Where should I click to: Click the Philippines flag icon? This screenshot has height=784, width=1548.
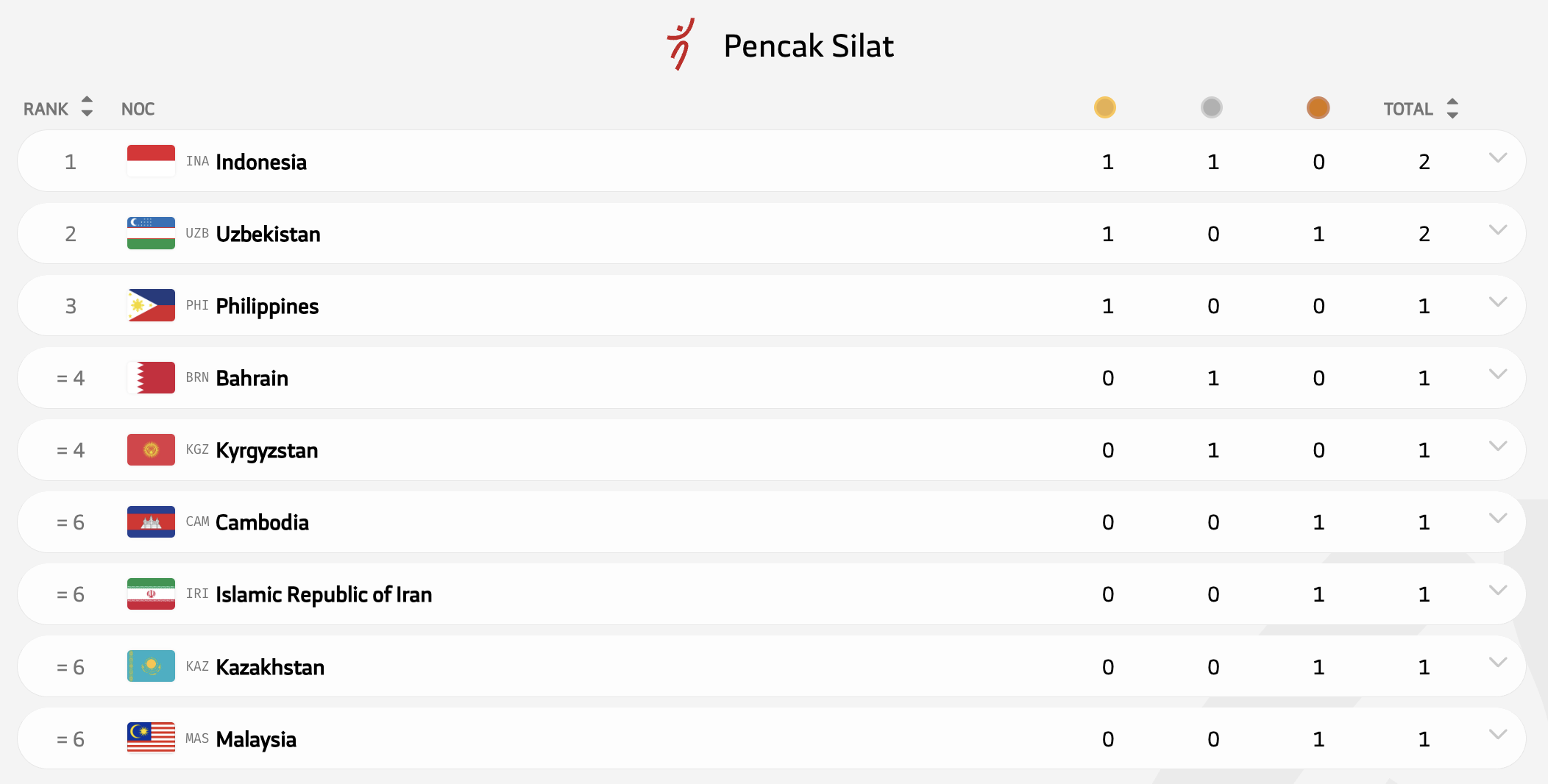151,305
